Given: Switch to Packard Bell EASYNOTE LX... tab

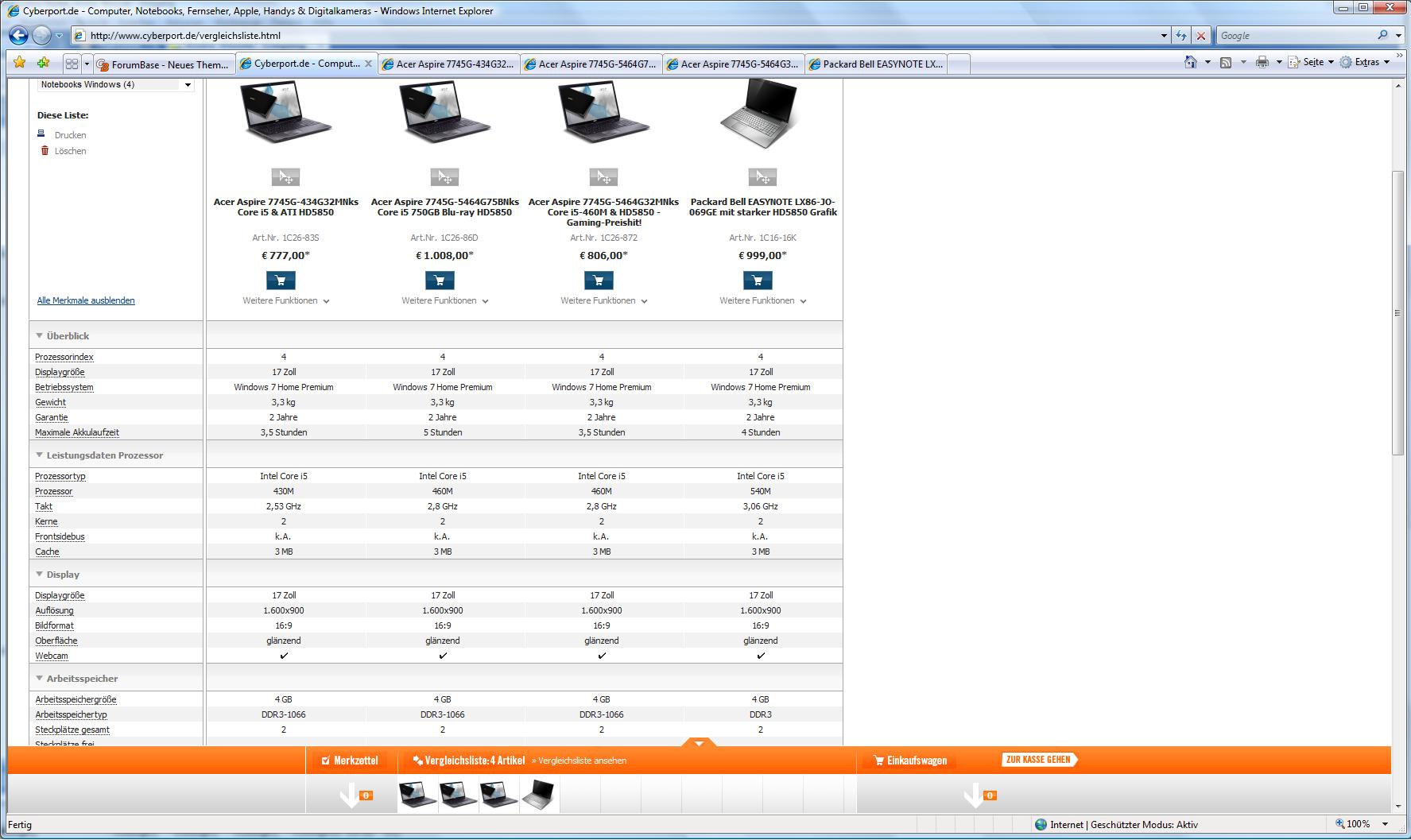Looking at the screenshot, I should [876, 64].
